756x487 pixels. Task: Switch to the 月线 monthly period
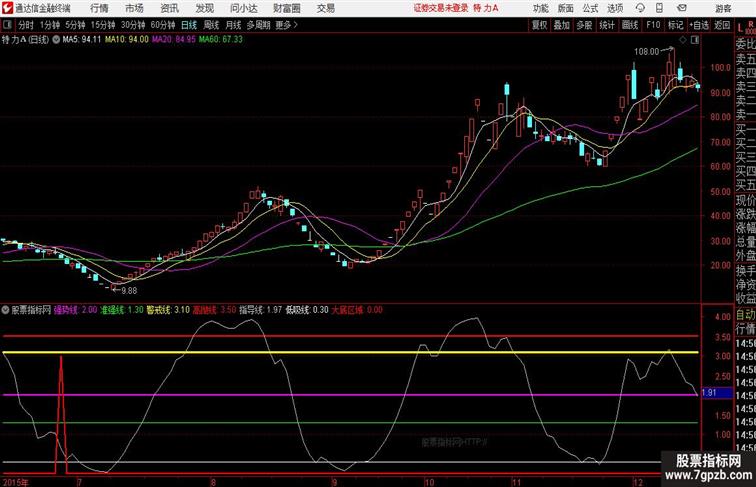click(x=233, y=25)
